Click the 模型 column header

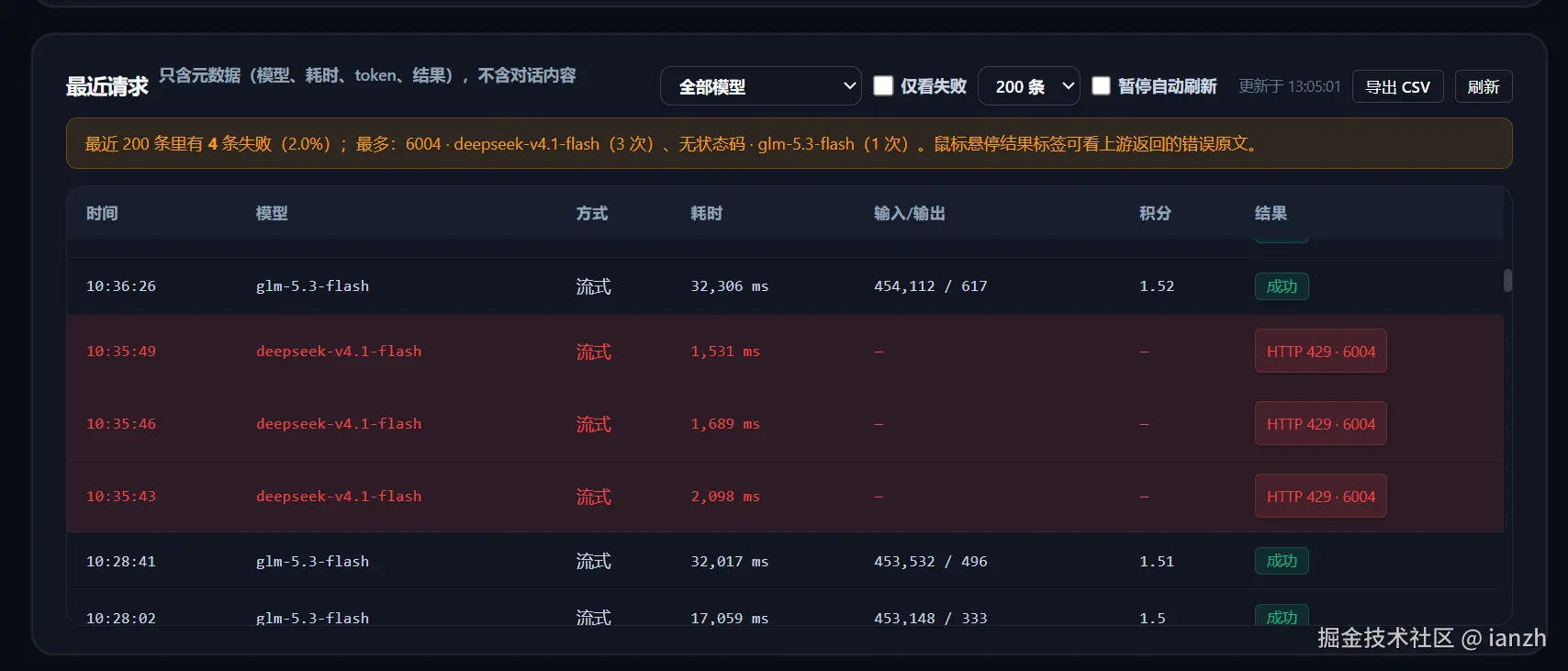pyautogui.click(x=272, y=213)
